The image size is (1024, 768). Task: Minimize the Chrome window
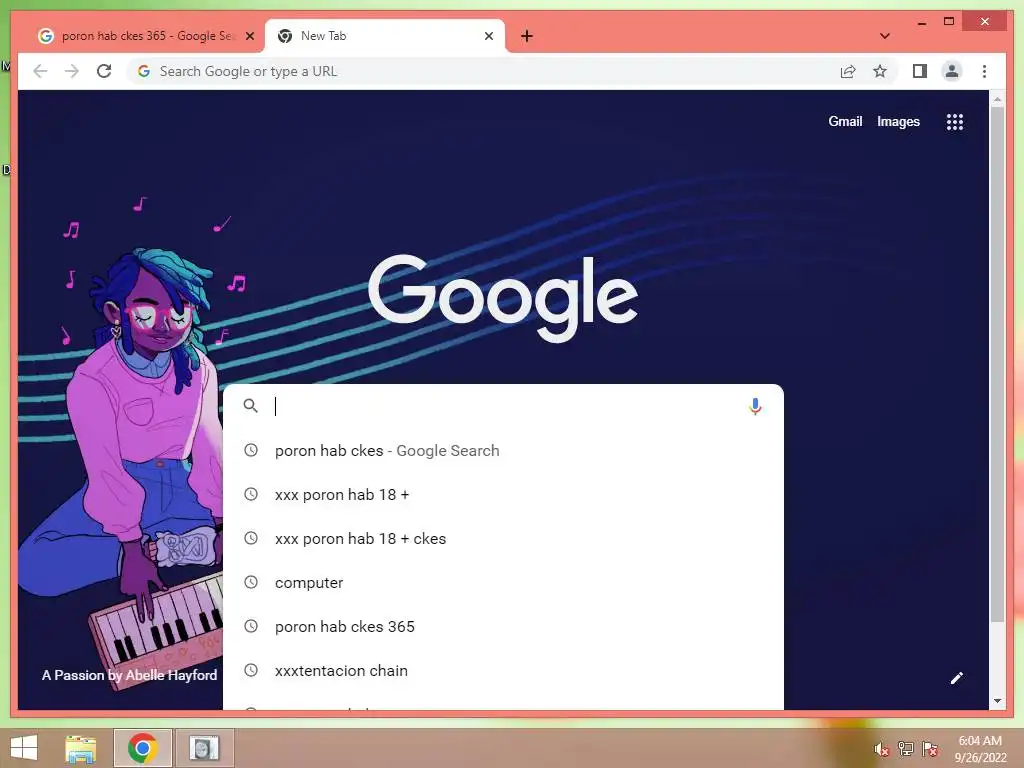(x=921, y=22)
